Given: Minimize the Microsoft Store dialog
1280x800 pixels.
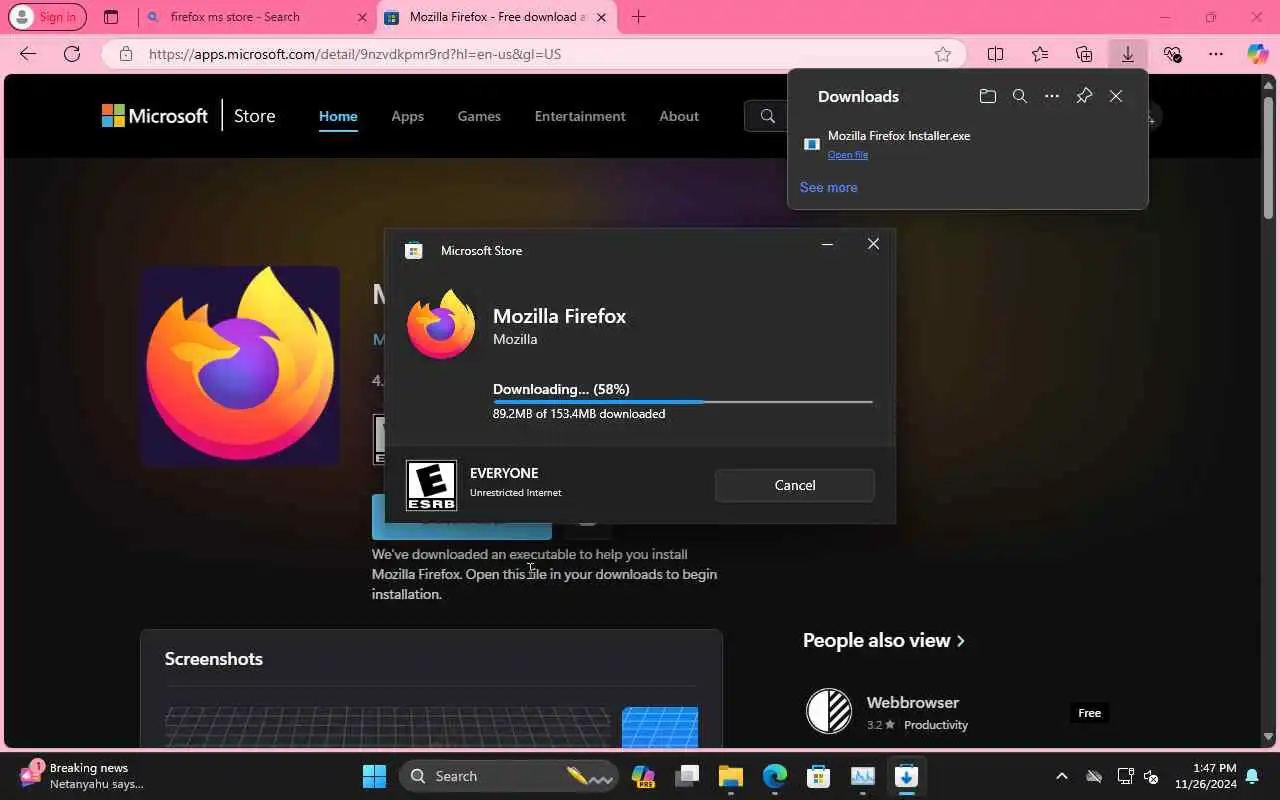Looking at the screenshot, I should (827, 245).
